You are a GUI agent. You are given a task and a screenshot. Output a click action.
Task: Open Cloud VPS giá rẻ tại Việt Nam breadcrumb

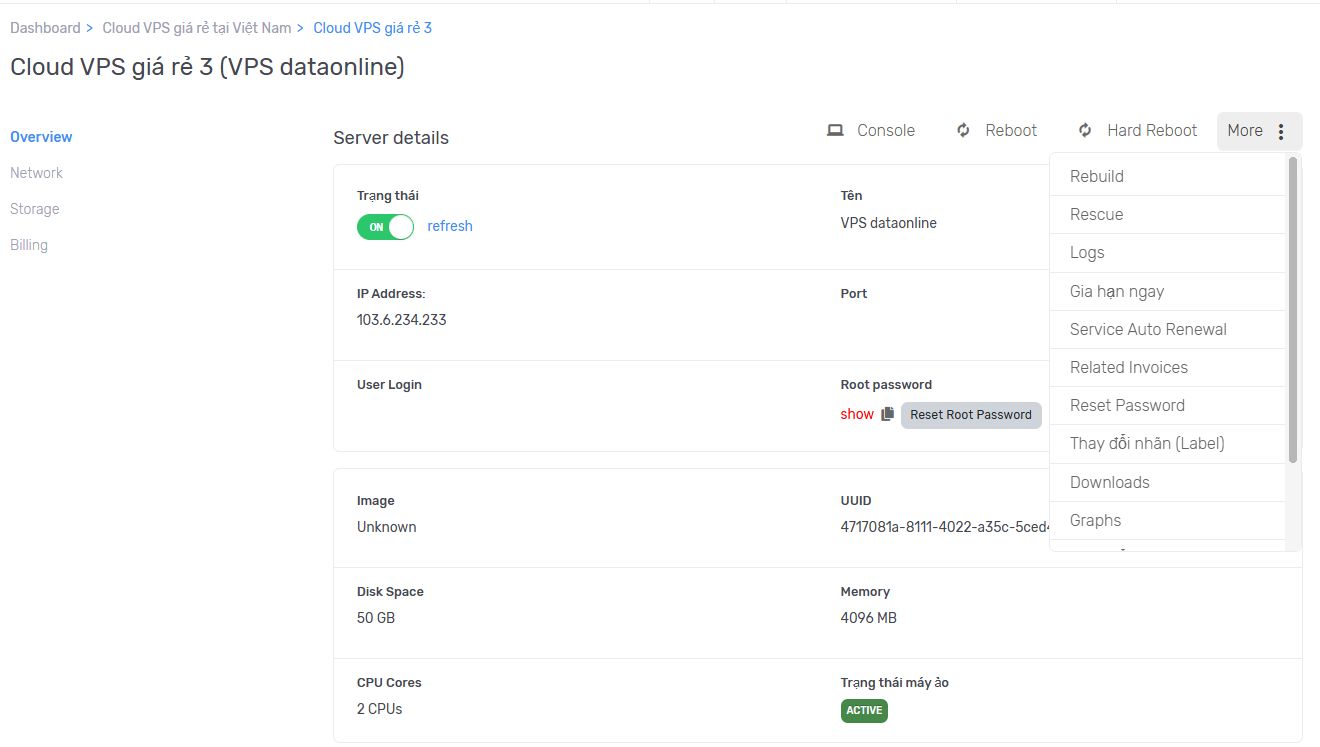click(197, 28)
